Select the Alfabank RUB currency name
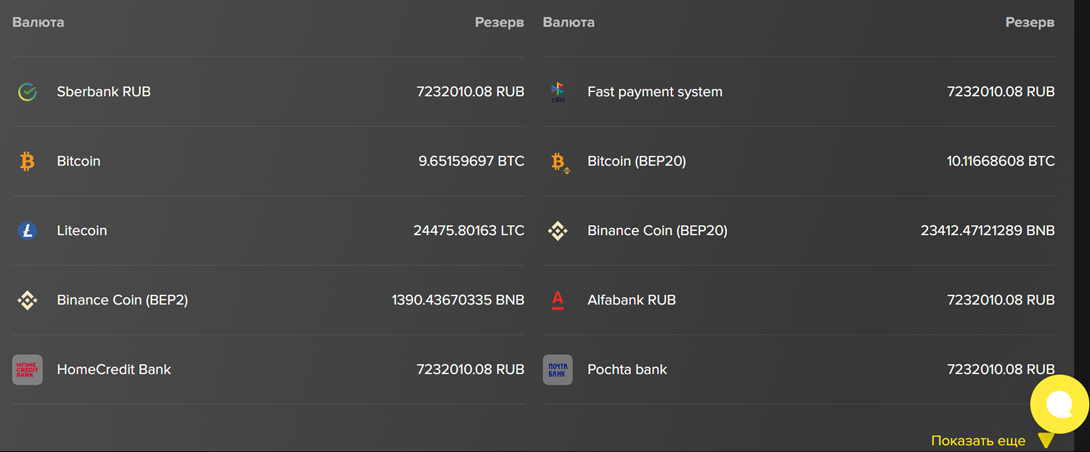 tap(631, 300)
